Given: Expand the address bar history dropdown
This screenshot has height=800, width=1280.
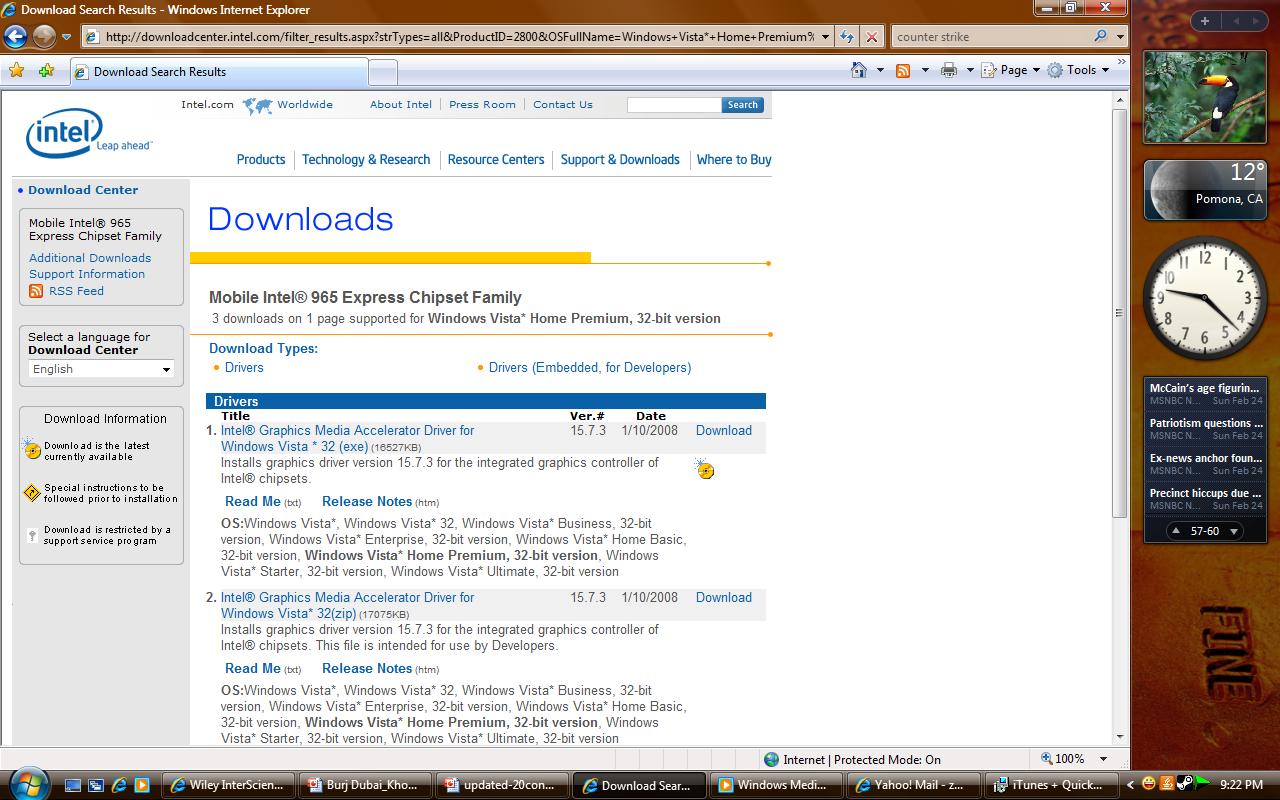Looking at the screenshot, I should point(825,37).
